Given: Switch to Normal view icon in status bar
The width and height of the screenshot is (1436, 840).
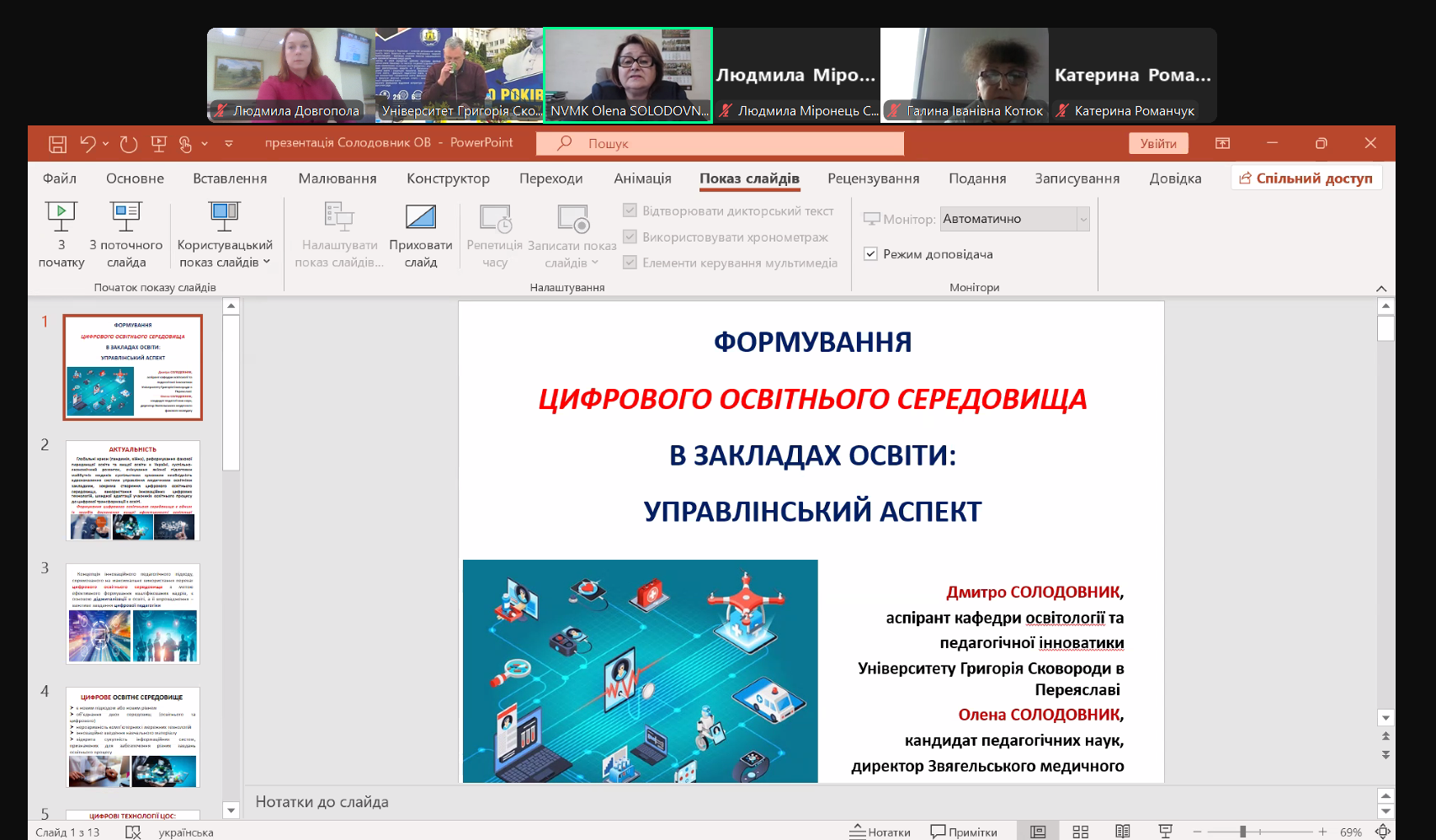Looking at the screenshot, I should (x=1038, y=832).
